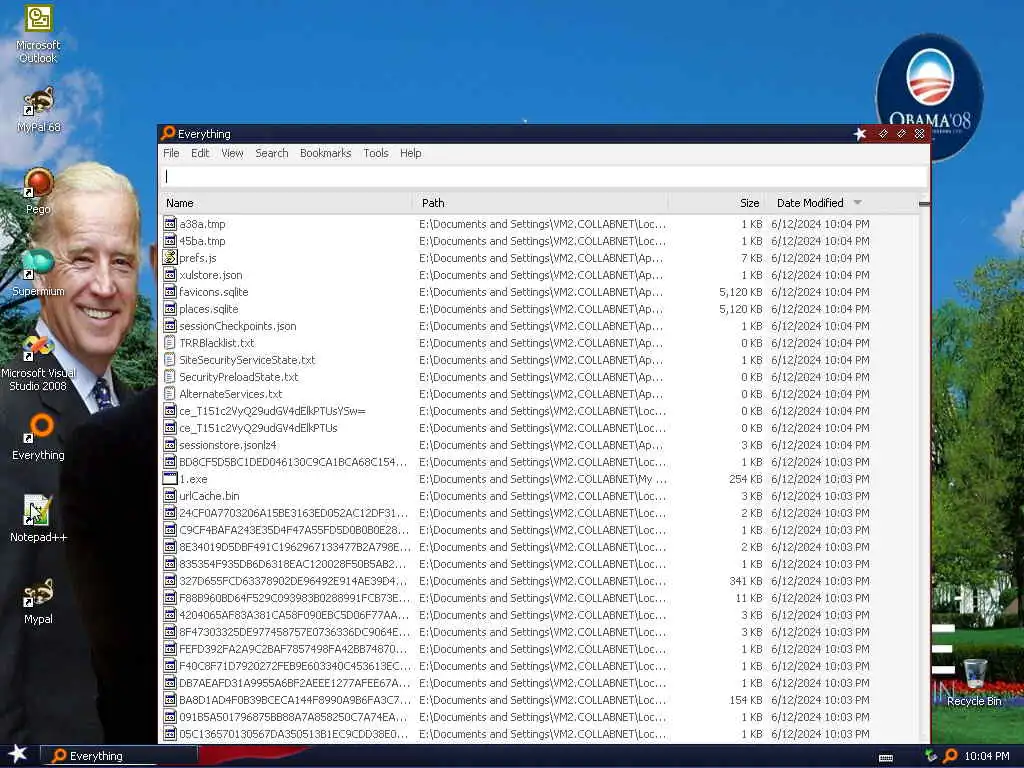
Task: Select file starting with FEFD392FA2A9
Action: (293, 648)
